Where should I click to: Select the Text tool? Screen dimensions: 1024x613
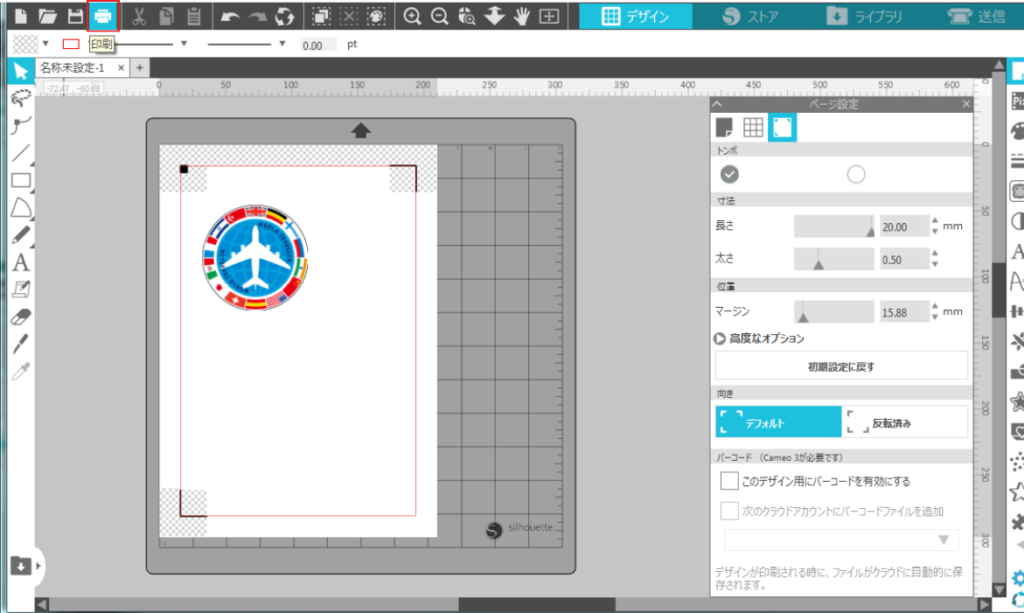point(21,262)
